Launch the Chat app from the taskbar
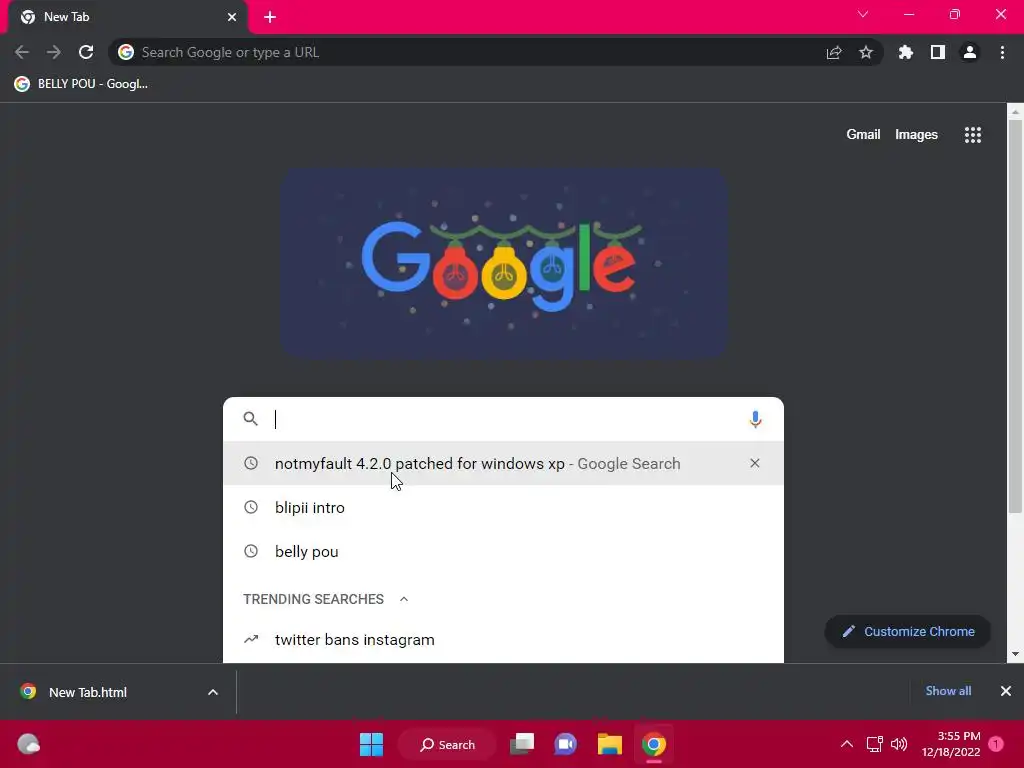This screenshot has height=768, width=1024. [x=566, y=744]
